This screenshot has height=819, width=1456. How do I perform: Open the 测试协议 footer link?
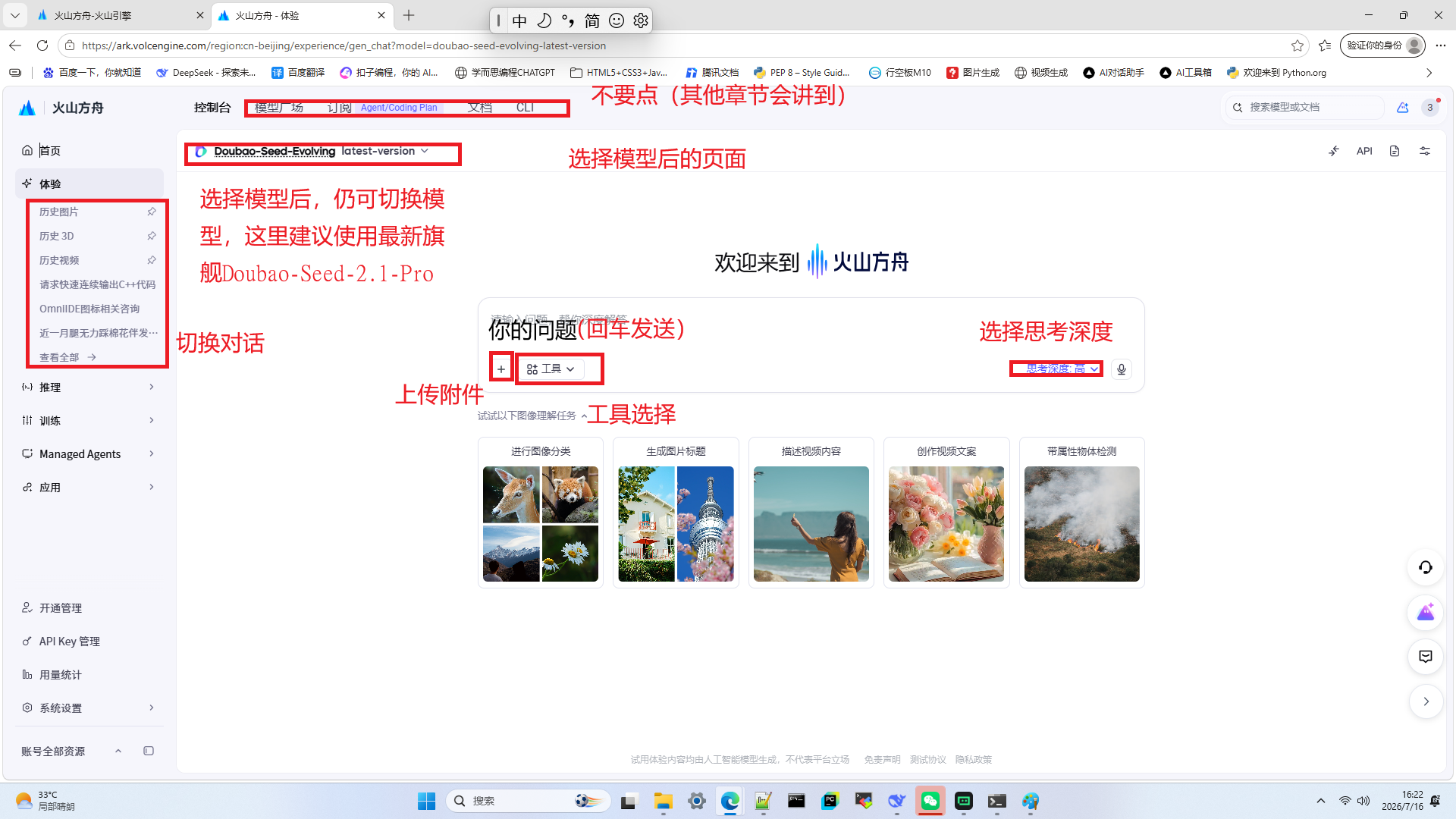pyautogui.click(x=928, y=760)
